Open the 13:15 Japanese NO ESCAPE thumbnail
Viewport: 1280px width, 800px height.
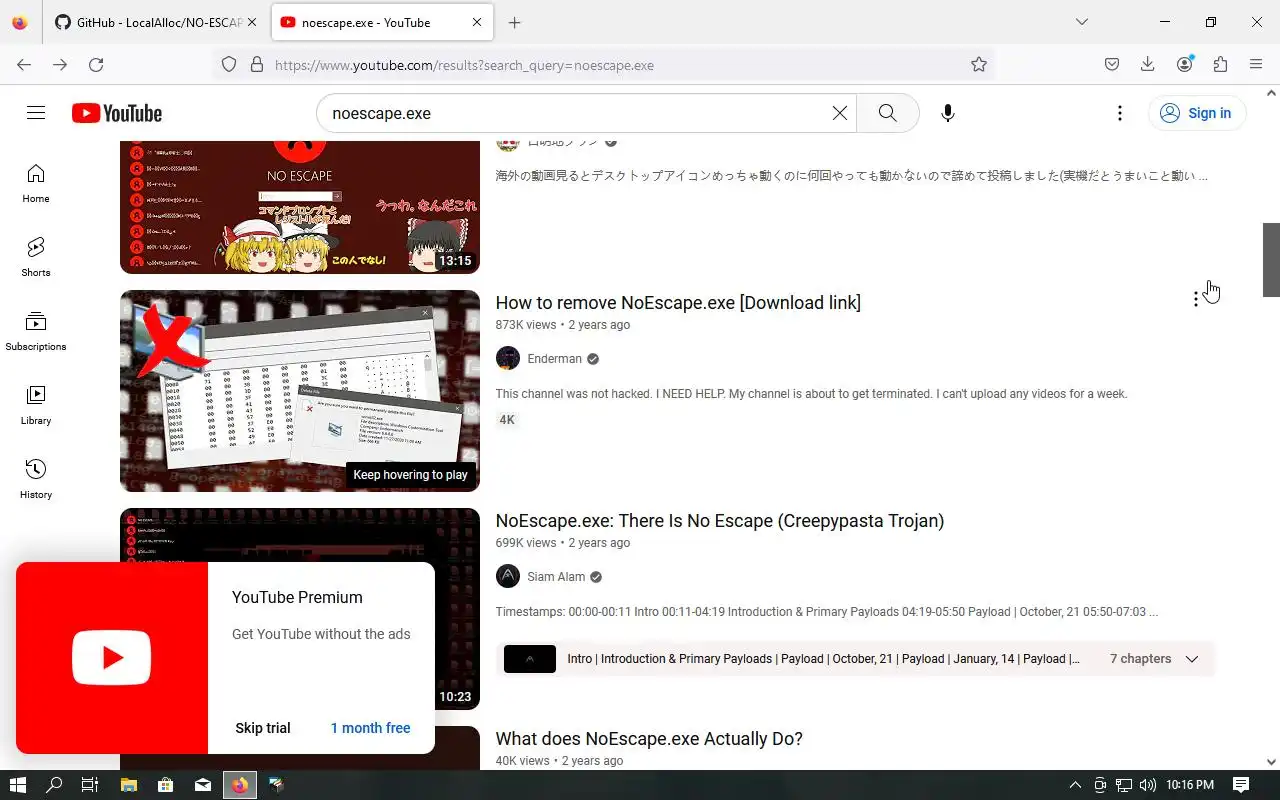click(x=300, y=207)
